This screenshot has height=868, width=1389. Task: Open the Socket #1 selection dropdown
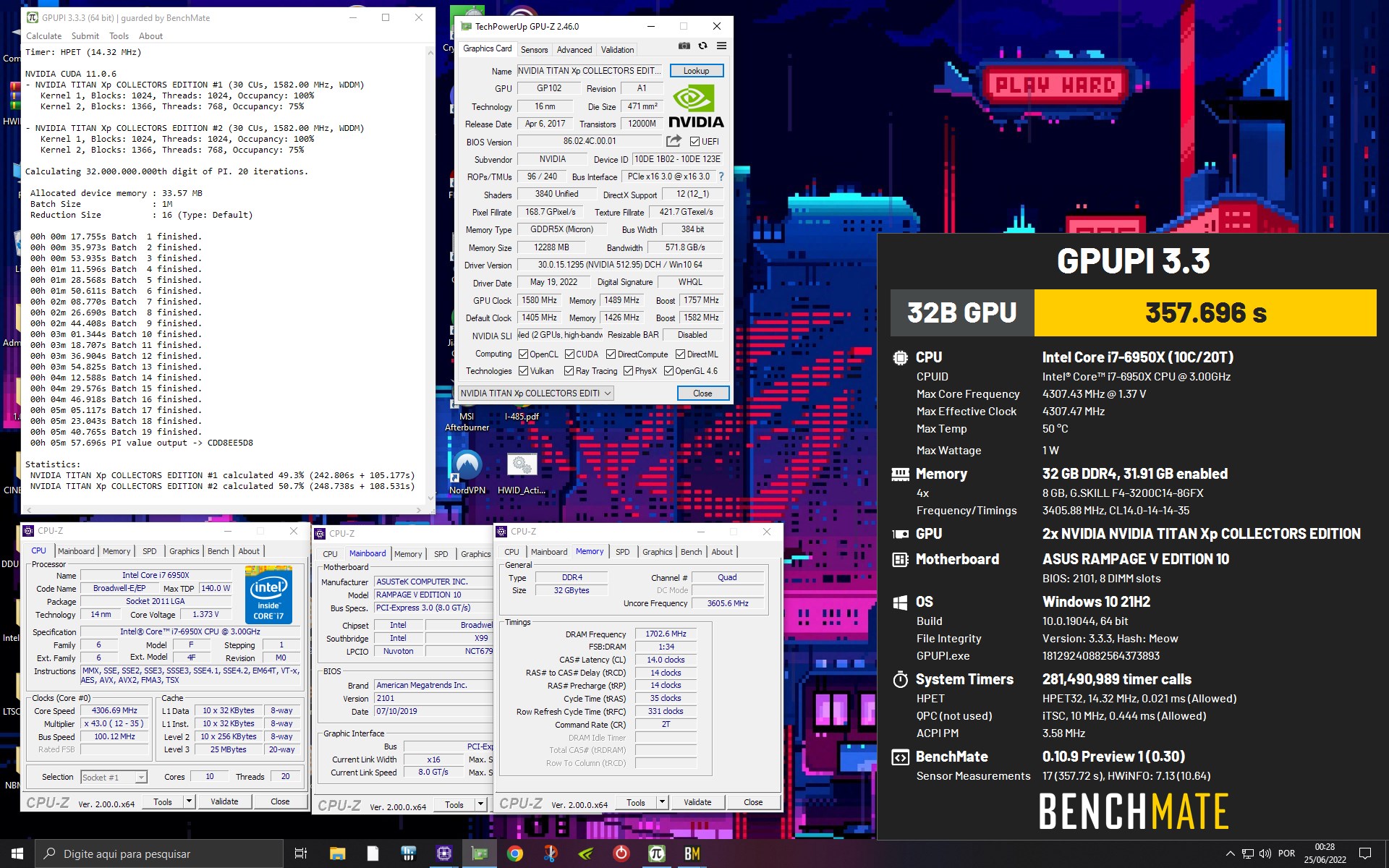[x=114, y=777]
